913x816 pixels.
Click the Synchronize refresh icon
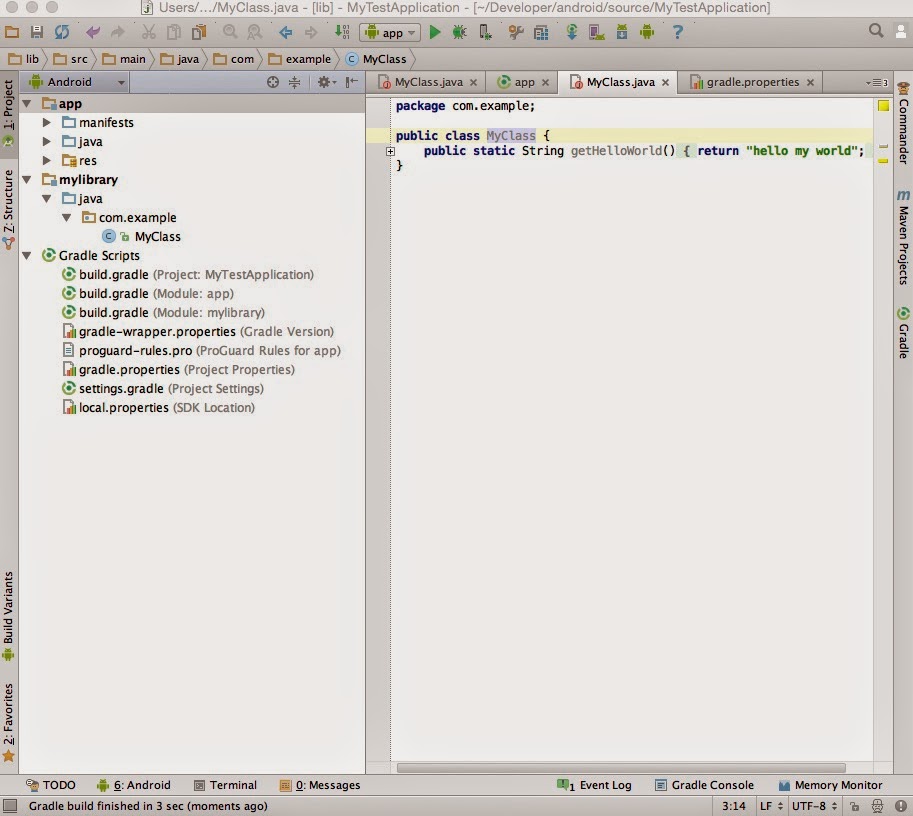coord(62,32)
